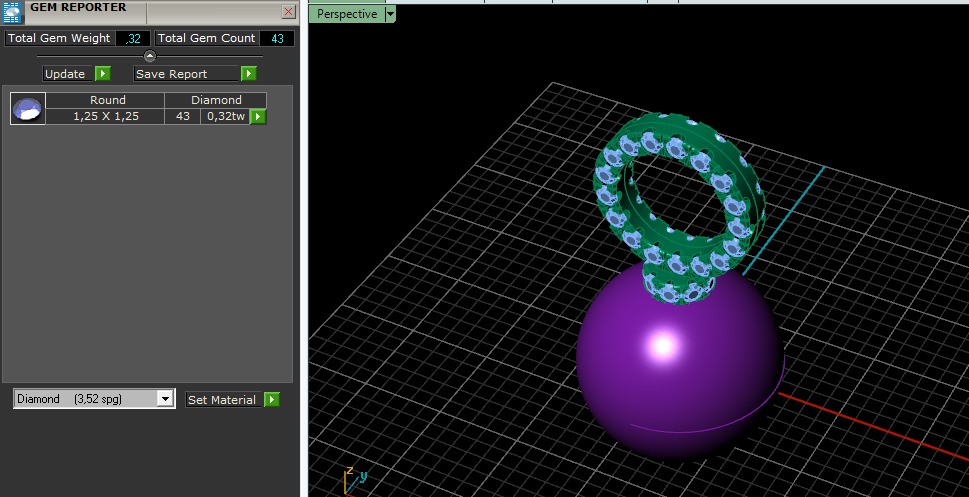Select the round gem thumbnail
This screenshot has height=497, width=969.
tap(28, 109)
